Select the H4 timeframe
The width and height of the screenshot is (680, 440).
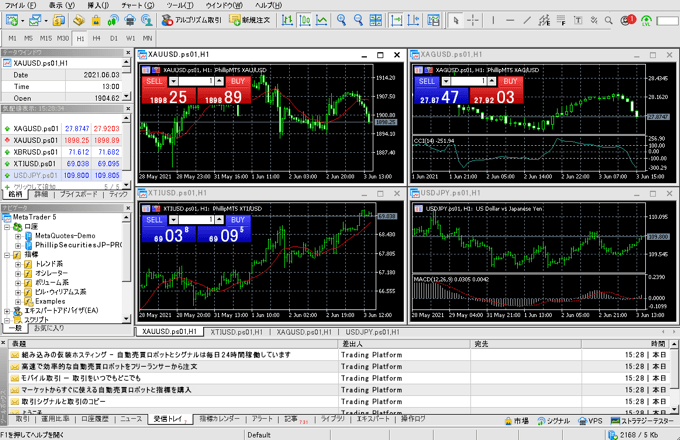click(x=96, y=38)
